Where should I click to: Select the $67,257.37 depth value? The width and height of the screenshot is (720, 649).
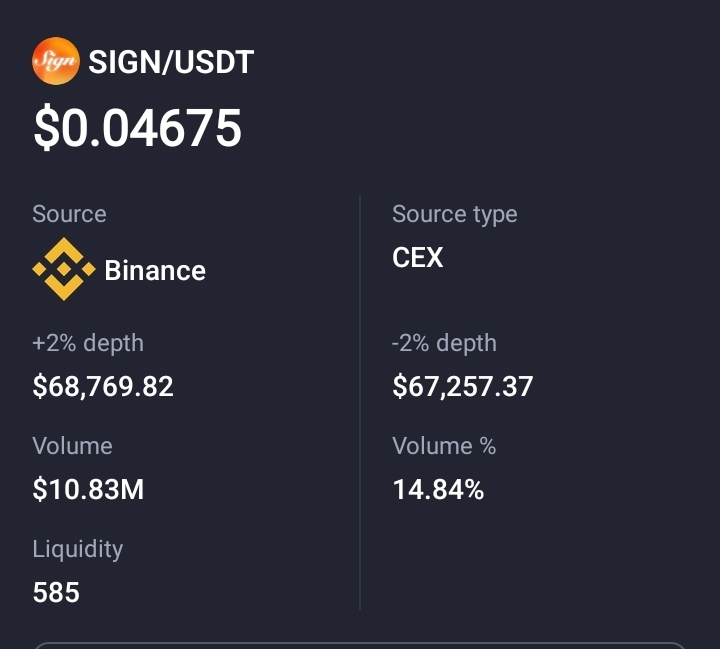(x=462, y=387)
